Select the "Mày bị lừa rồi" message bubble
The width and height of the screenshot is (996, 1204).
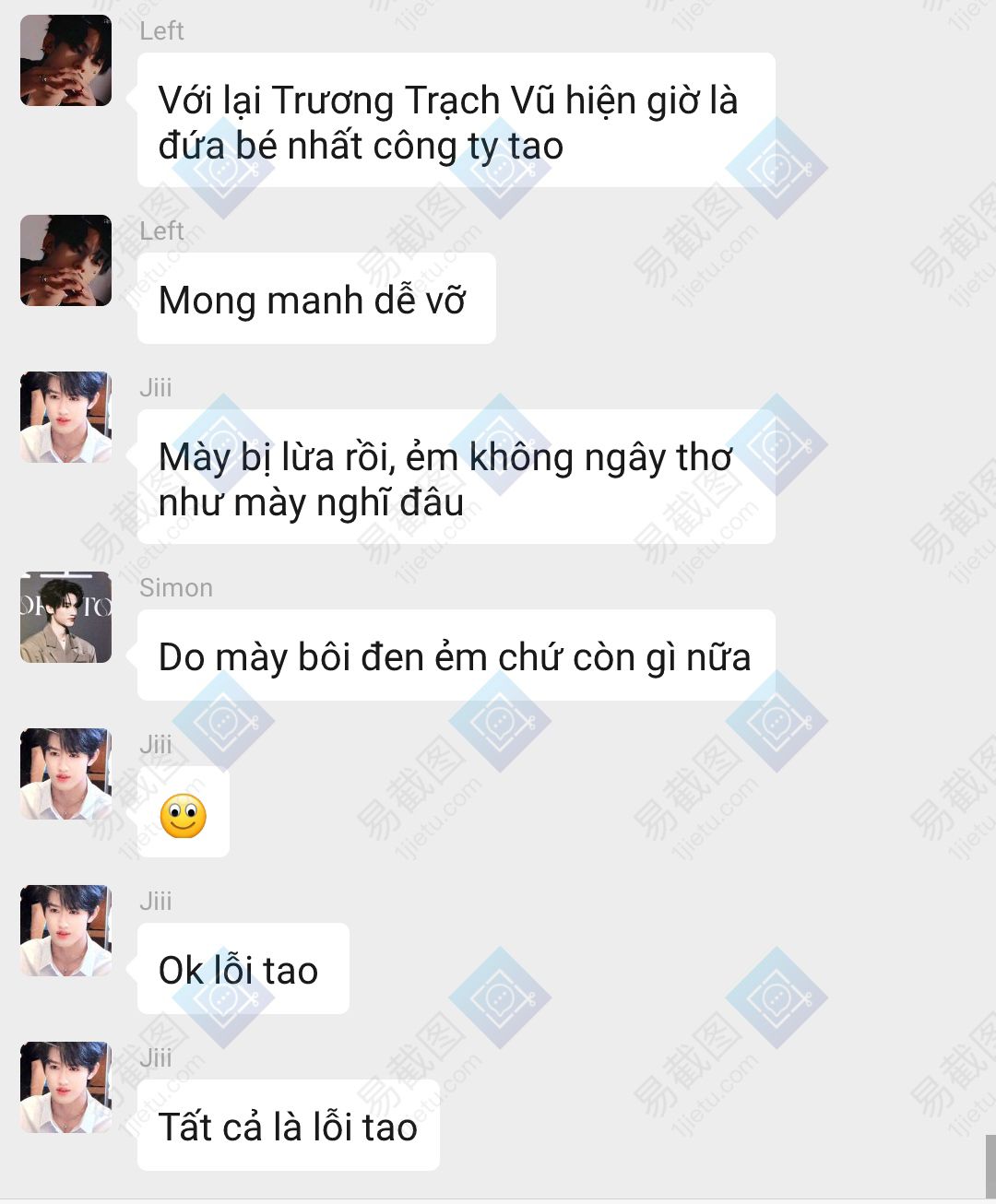(x=456, y=477)
